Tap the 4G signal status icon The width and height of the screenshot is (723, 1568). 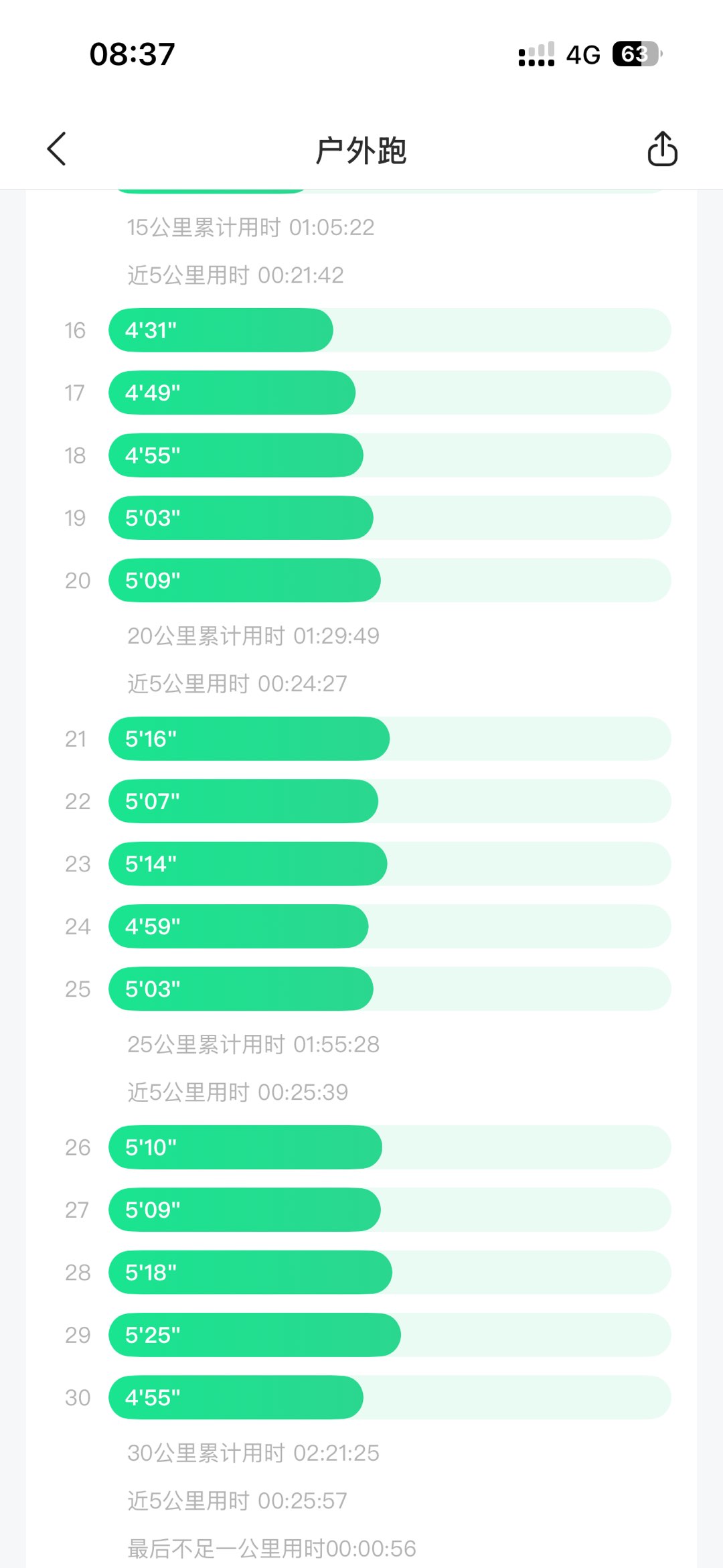(582, 54)
